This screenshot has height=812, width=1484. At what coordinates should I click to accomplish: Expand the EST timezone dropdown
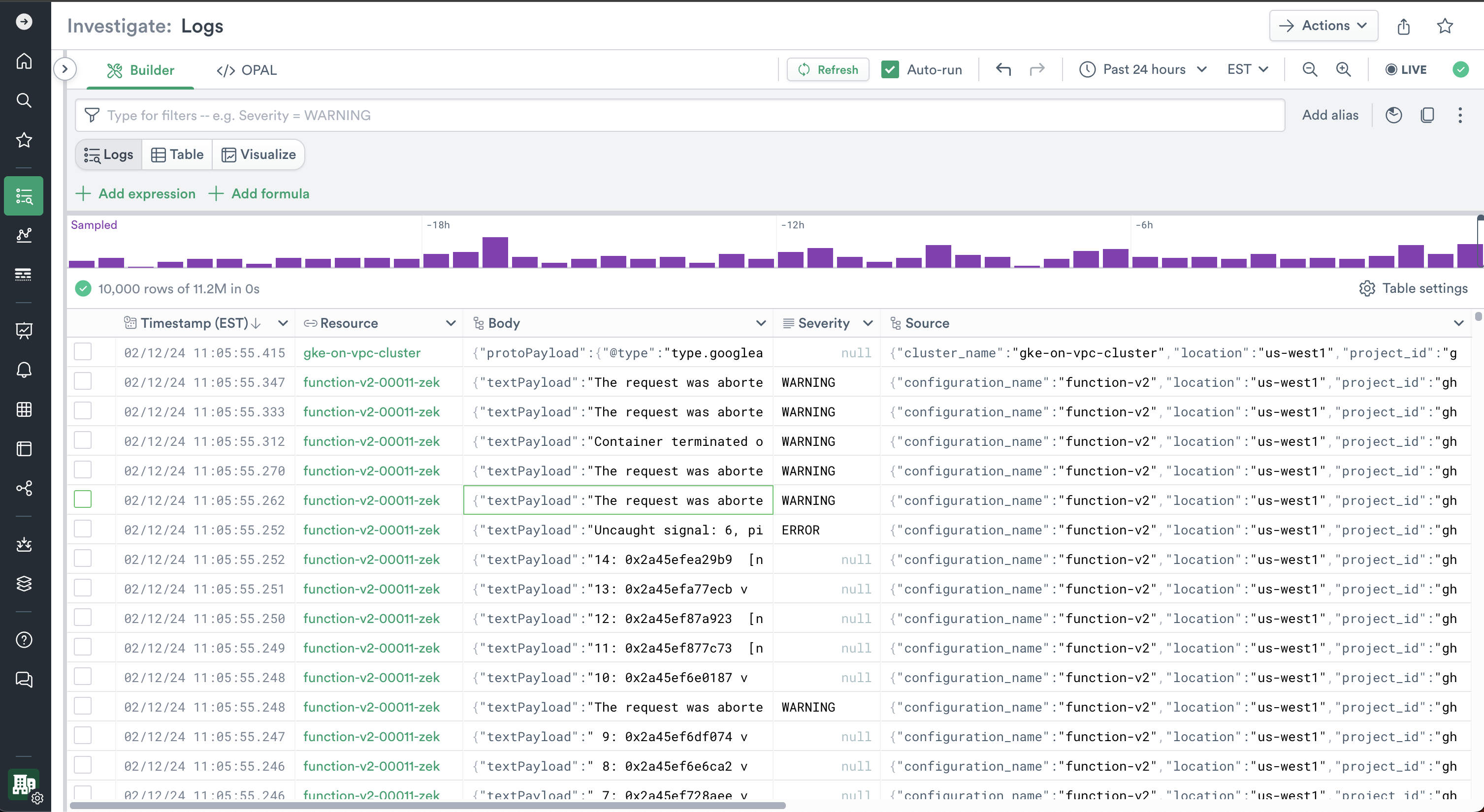tap(1247, 70)
